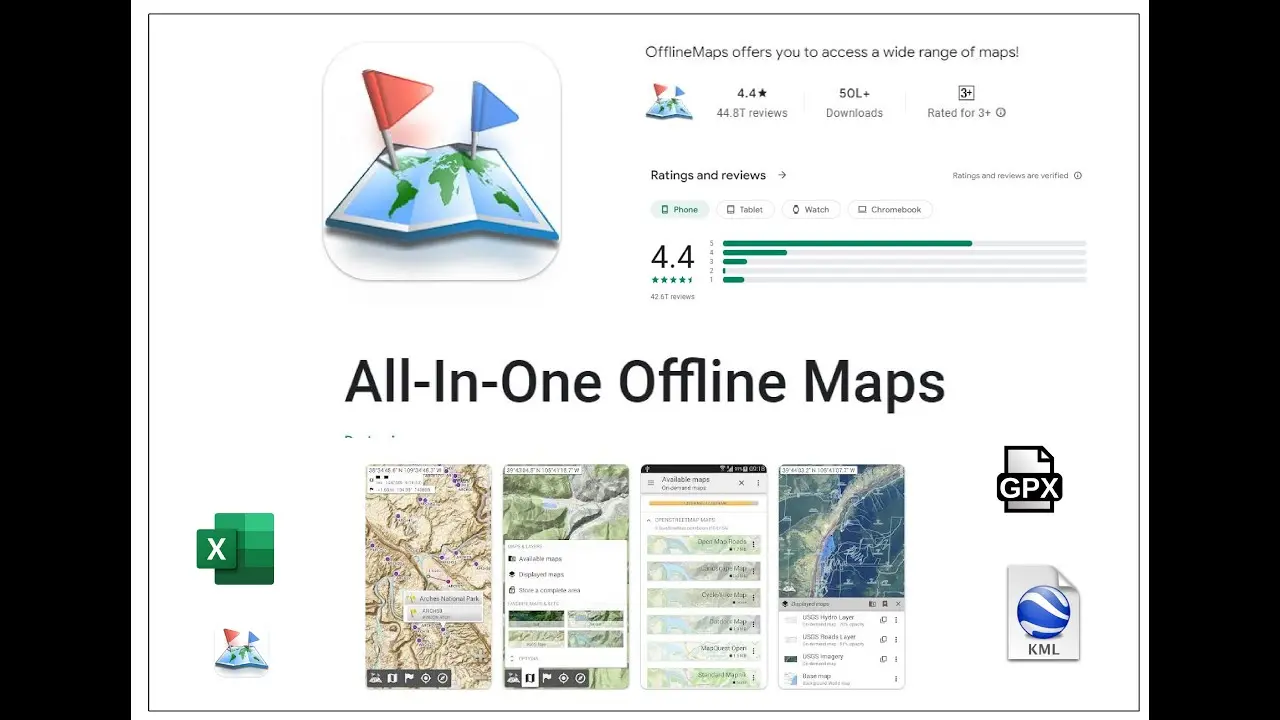Viewport: 1280px width, 720px height.
Task: Select the highlighted white map icon in the bottom toolbar
Action: [530, 678]
